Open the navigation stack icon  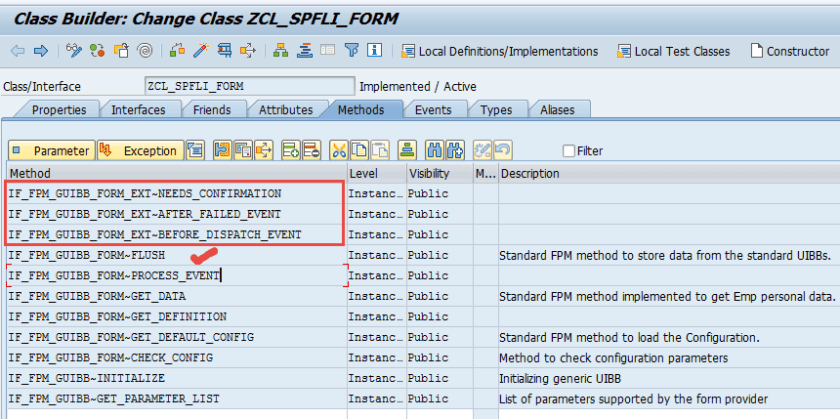coord(304,51)
